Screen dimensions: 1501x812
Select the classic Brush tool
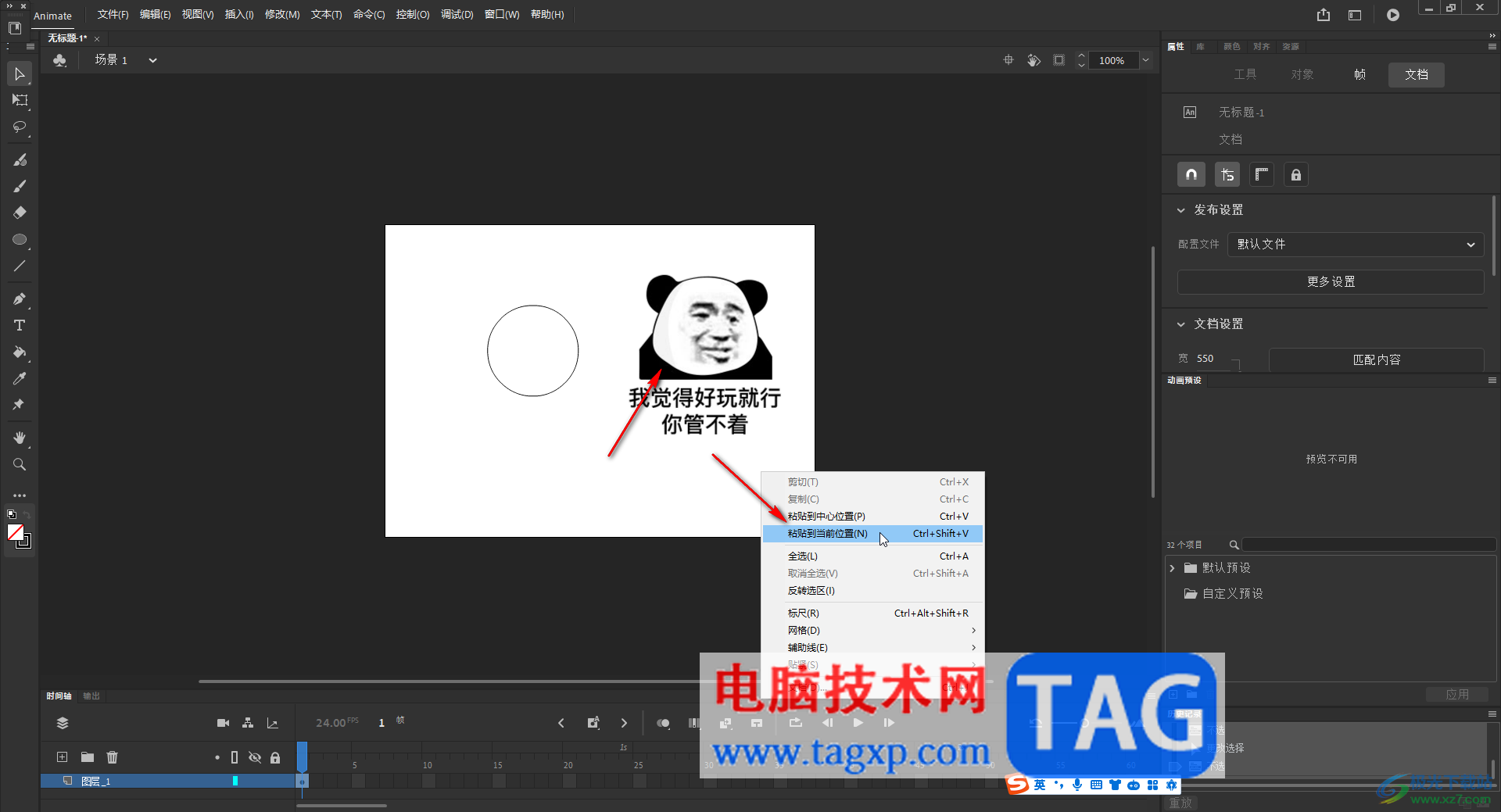point(20,186)
